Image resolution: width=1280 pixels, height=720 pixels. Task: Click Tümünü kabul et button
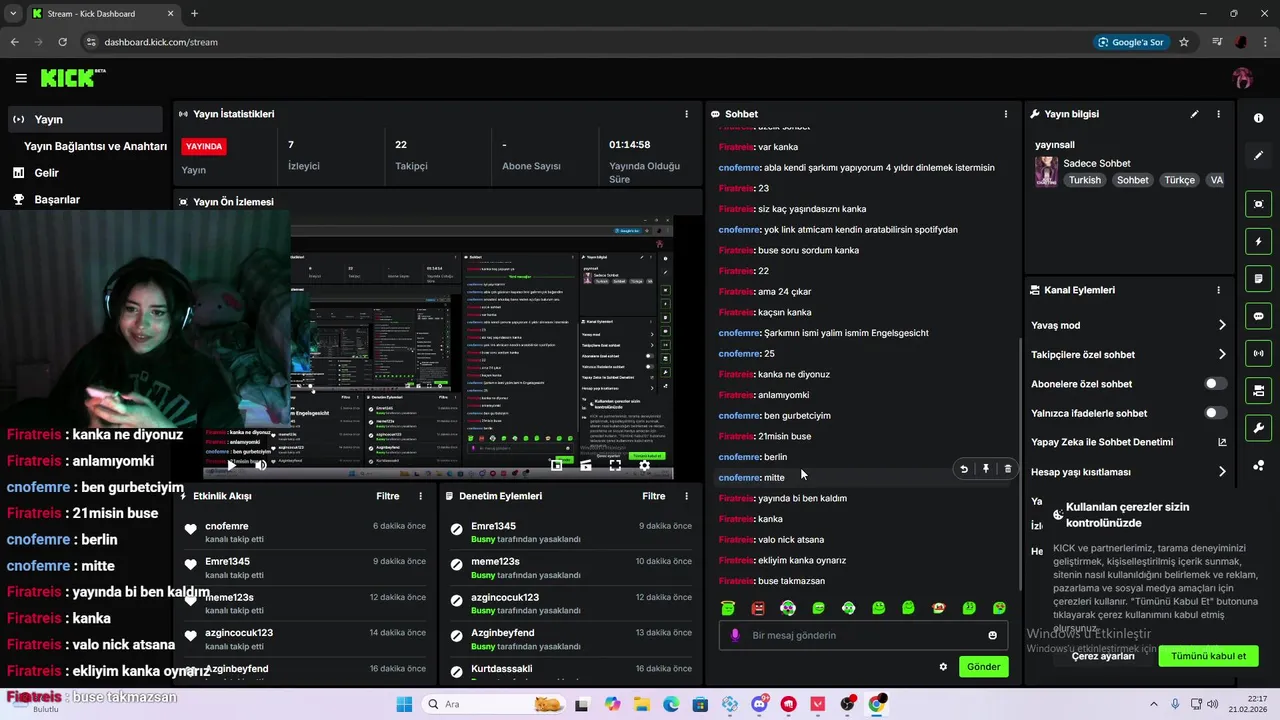coord(1208,656)
